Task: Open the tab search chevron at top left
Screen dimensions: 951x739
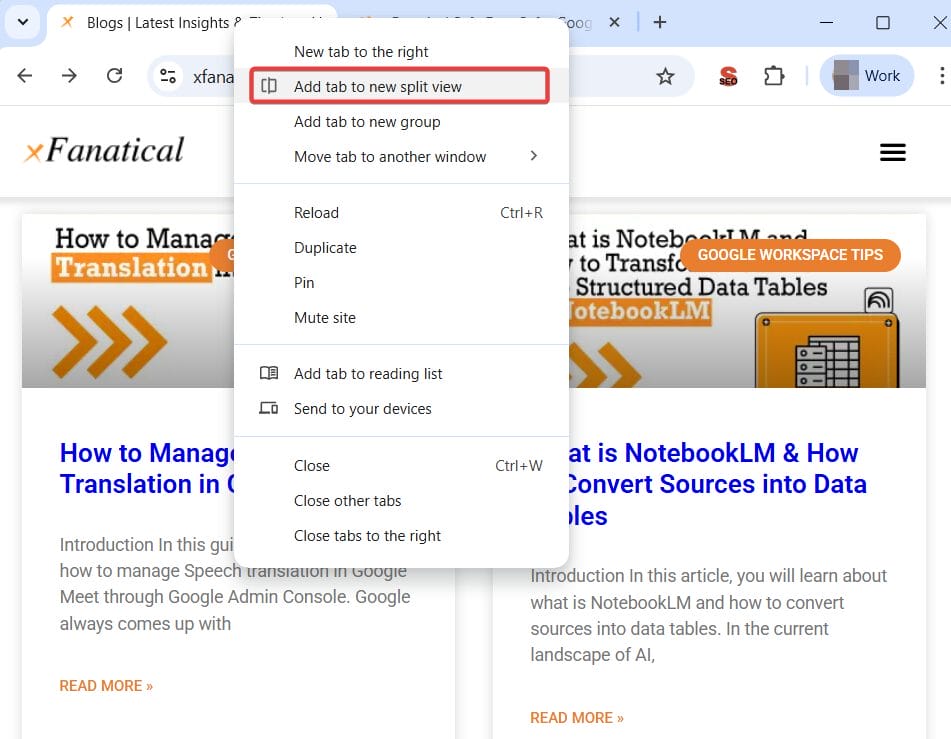Action: coord(22,21)
